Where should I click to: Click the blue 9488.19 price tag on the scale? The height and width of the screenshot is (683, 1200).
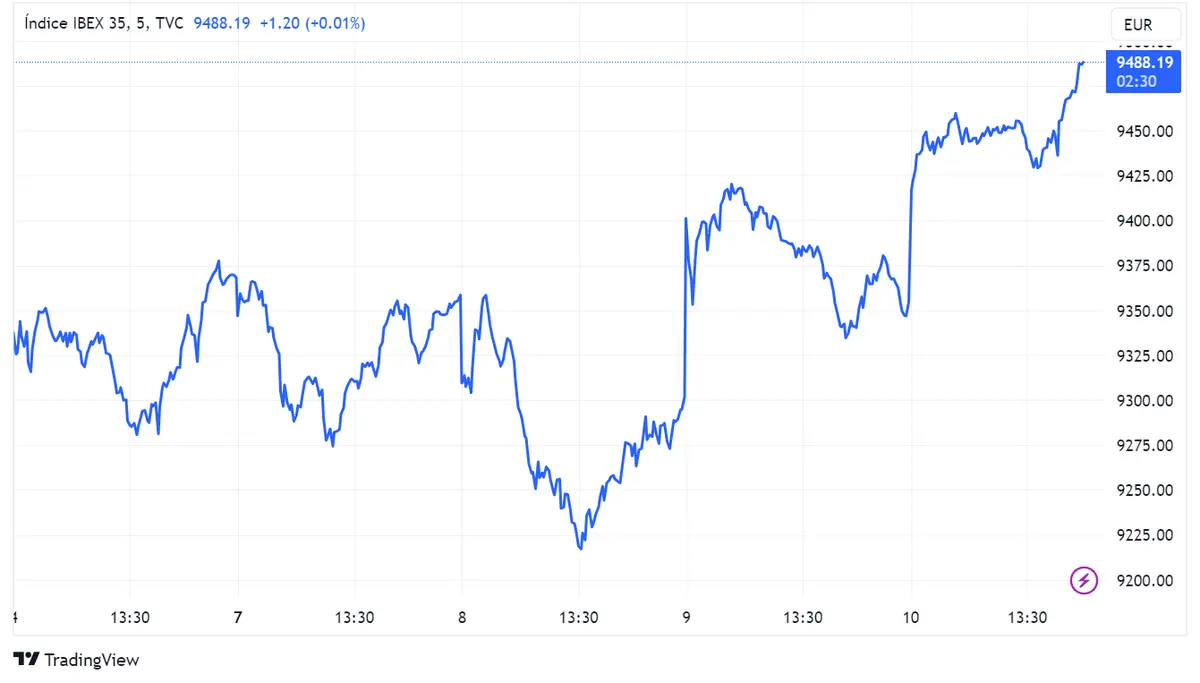1142,62
